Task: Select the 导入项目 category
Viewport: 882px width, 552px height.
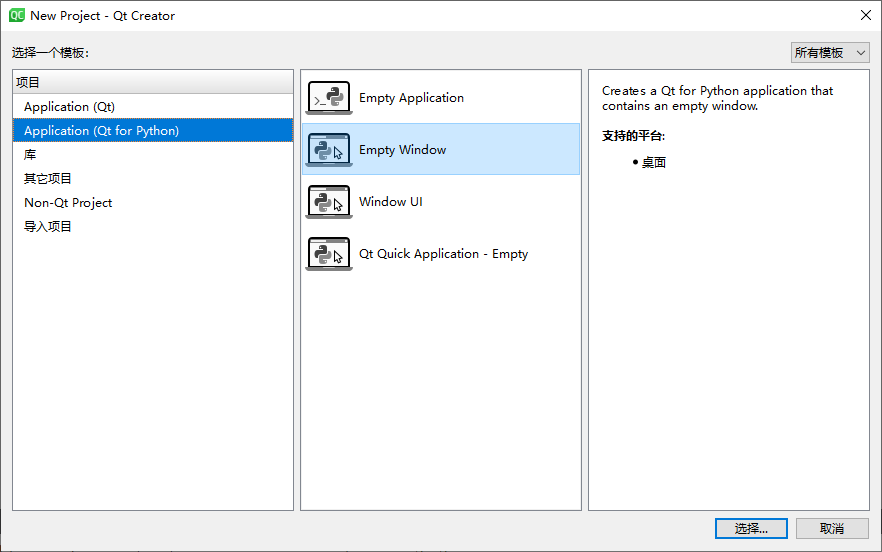Action: coord(153,226)
